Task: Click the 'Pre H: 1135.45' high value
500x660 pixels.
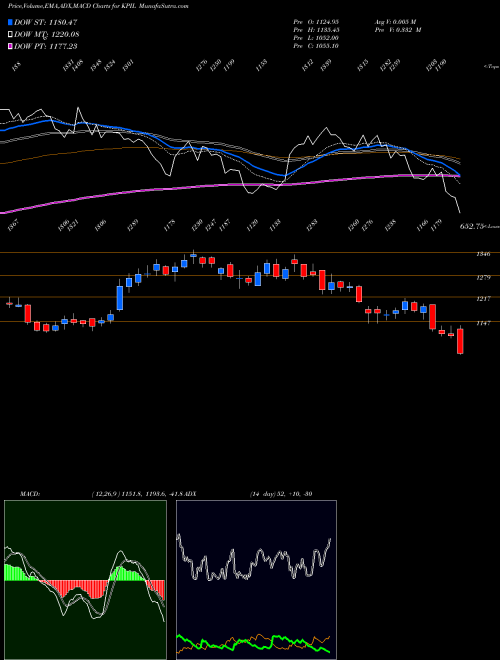Action: (x=316, y=30)
